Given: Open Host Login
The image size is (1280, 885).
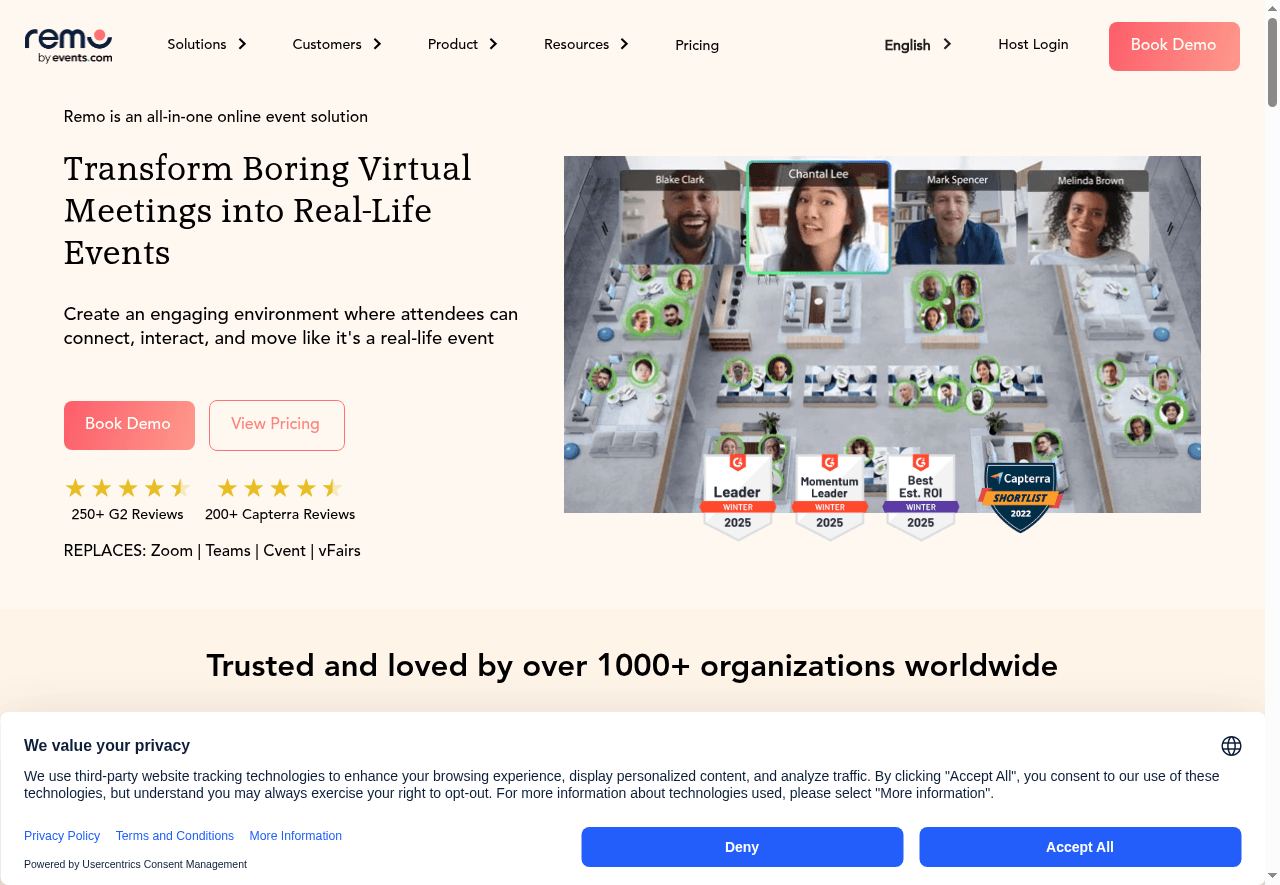Looking at the screenshot, I should [1033, 44].
